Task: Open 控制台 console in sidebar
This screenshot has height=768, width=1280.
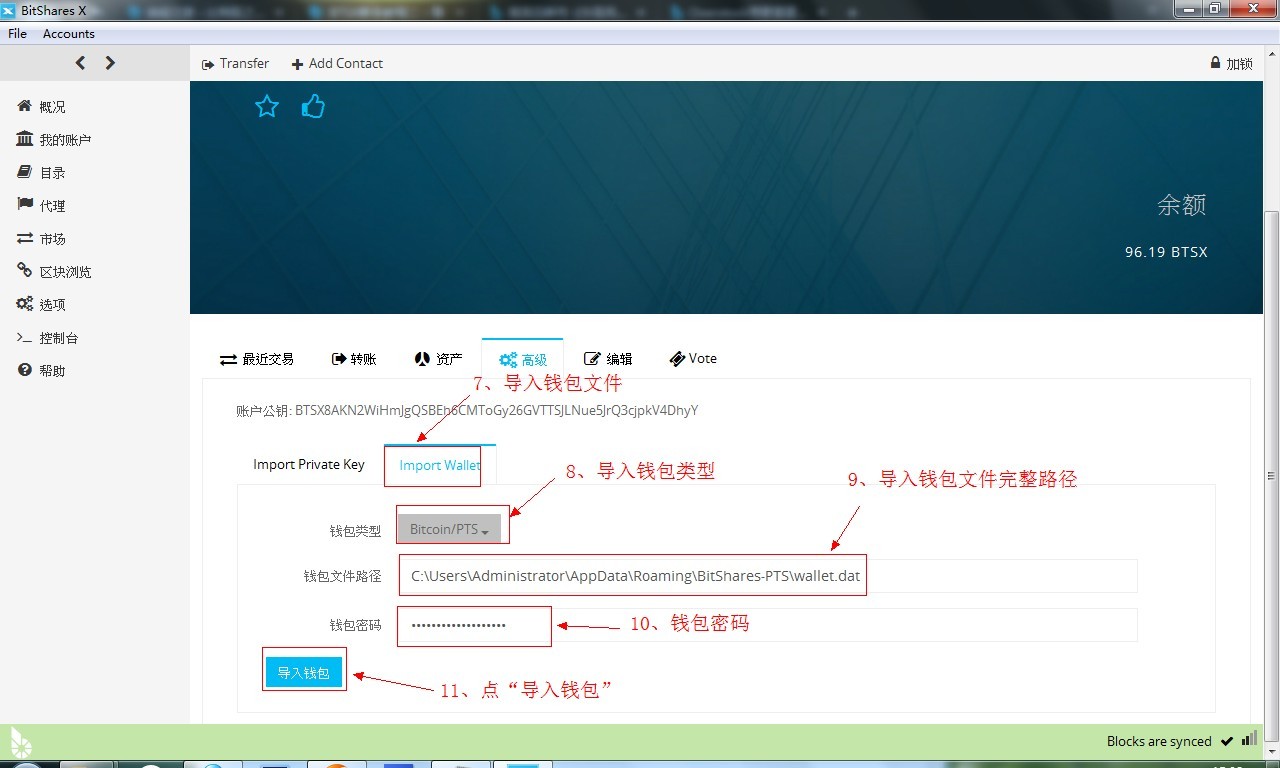Action: click(47, 338)
